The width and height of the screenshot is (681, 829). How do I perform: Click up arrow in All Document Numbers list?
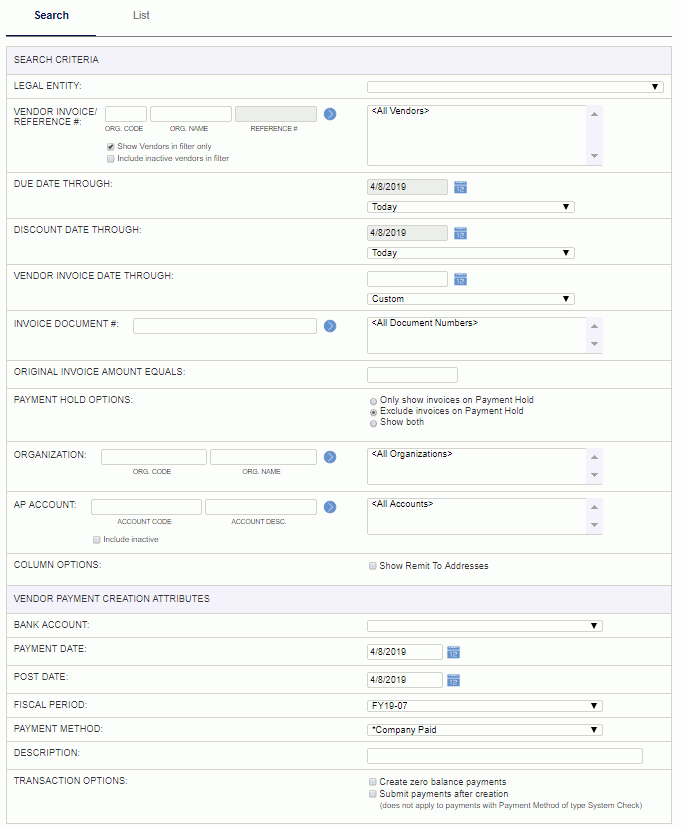[594, 326]
